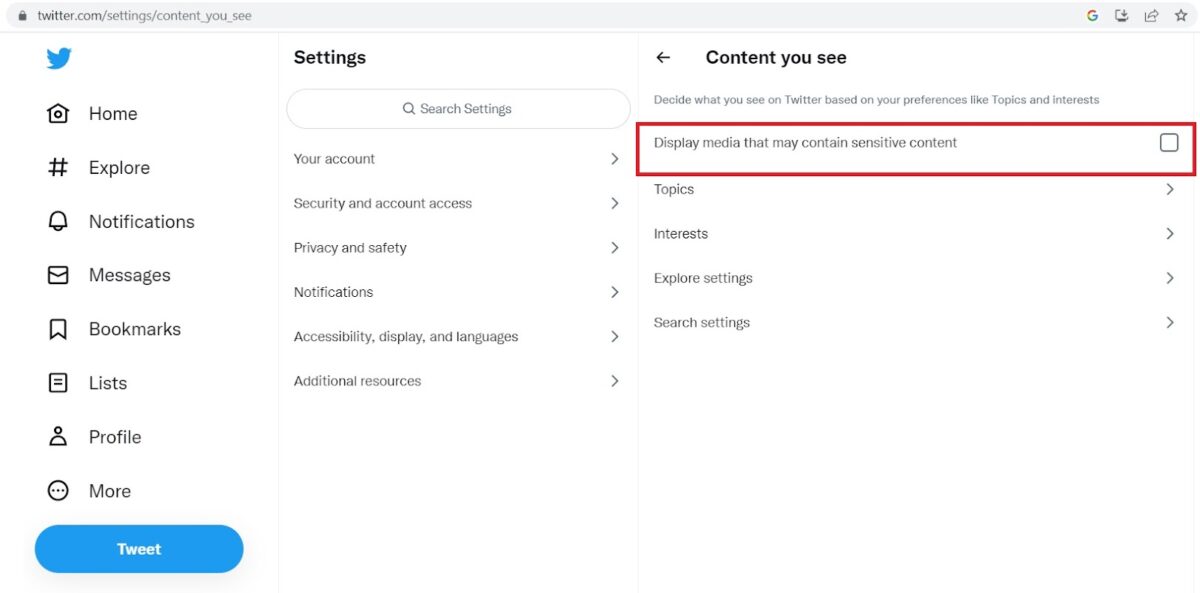Expand the Topics chevron

(1170, 189)
